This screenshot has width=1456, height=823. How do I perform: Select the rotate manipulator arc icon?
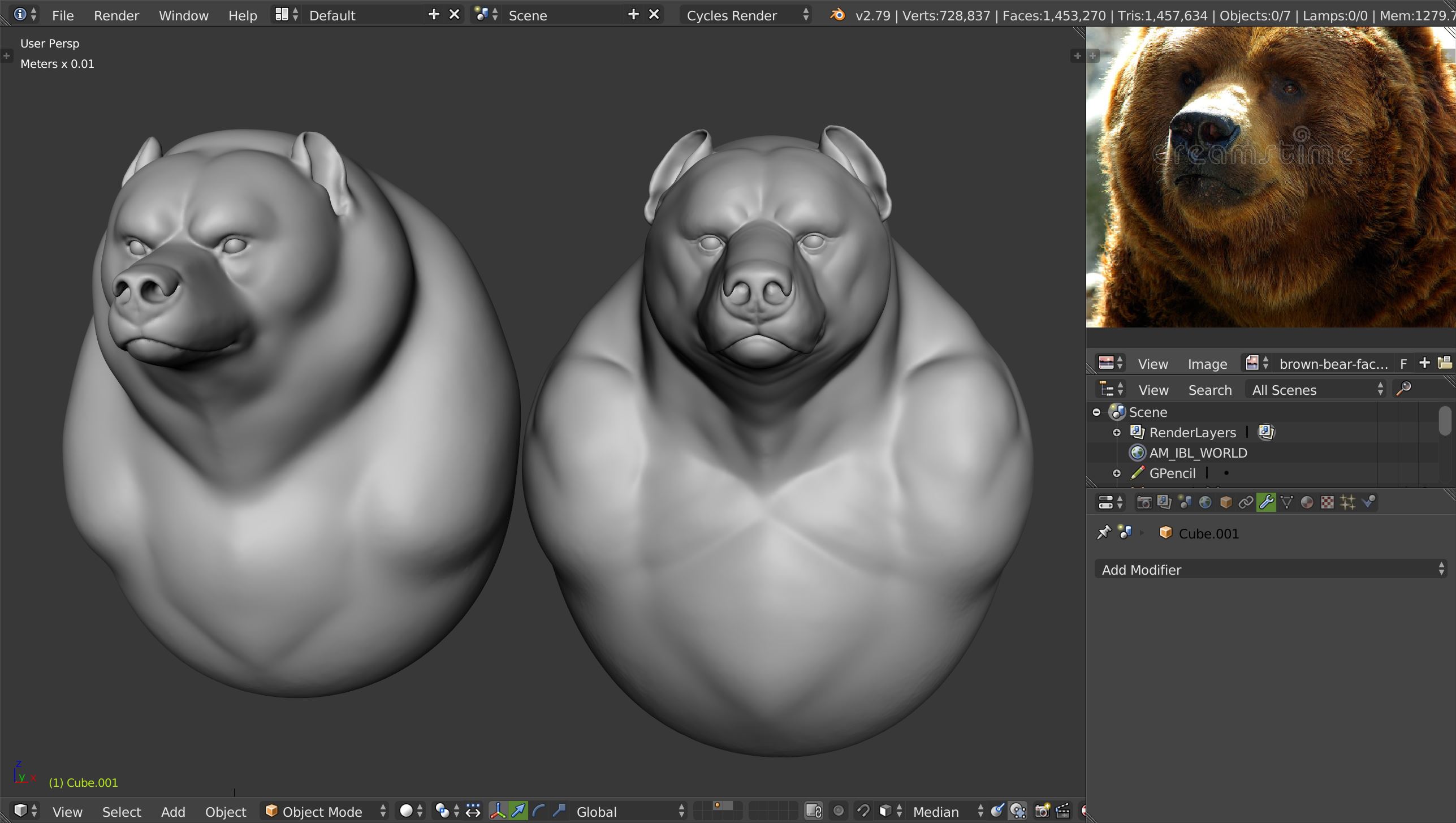(538, 811)
